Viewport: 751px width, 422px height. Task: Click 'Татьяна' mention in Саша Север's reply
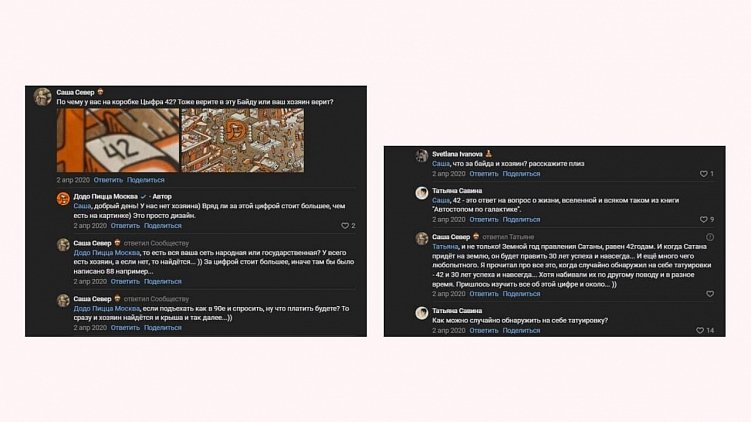(445, 246)
